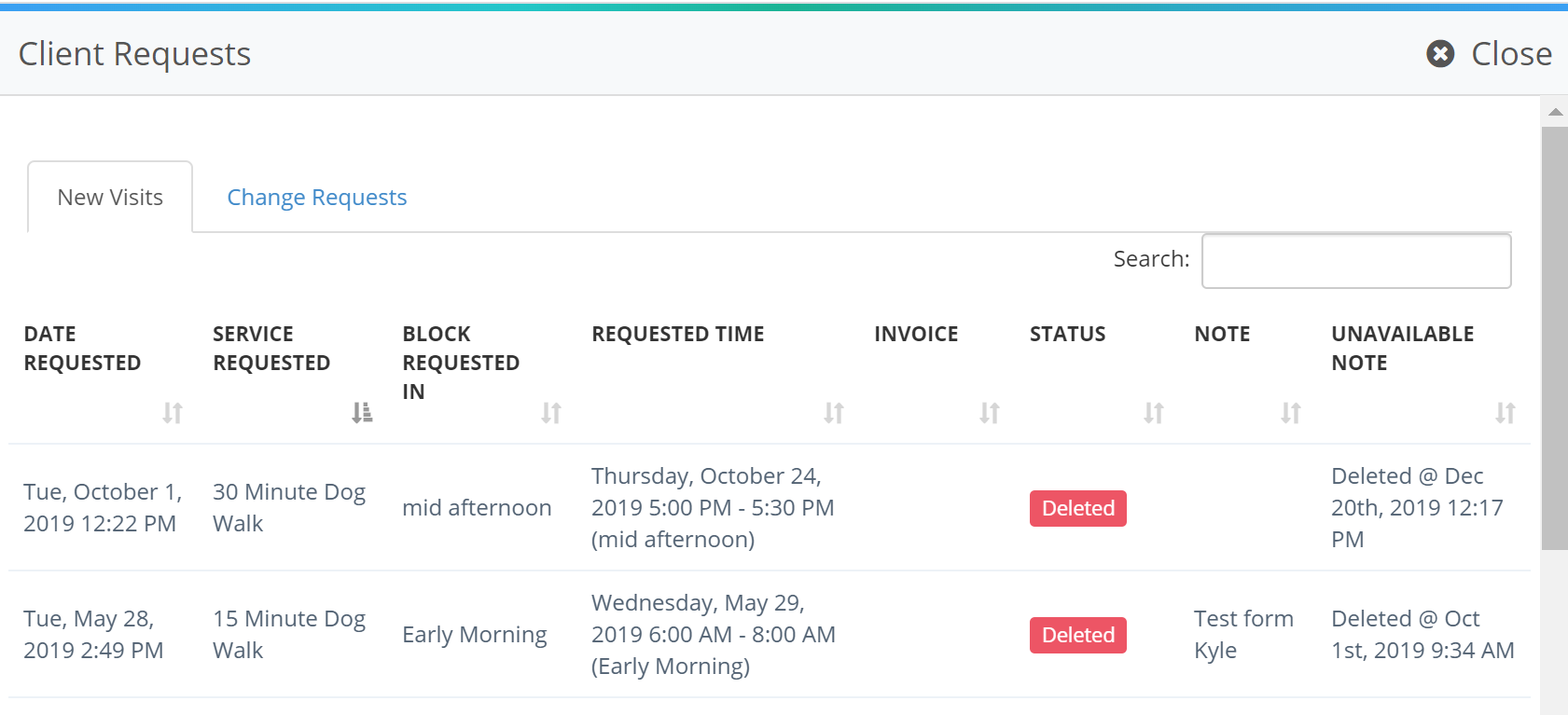Image resolution: width=1568 pixels, height=715 pixels.
Task: Sort by Note column arrows icon
Action: pyautogui.click(x=1291, y=412)
